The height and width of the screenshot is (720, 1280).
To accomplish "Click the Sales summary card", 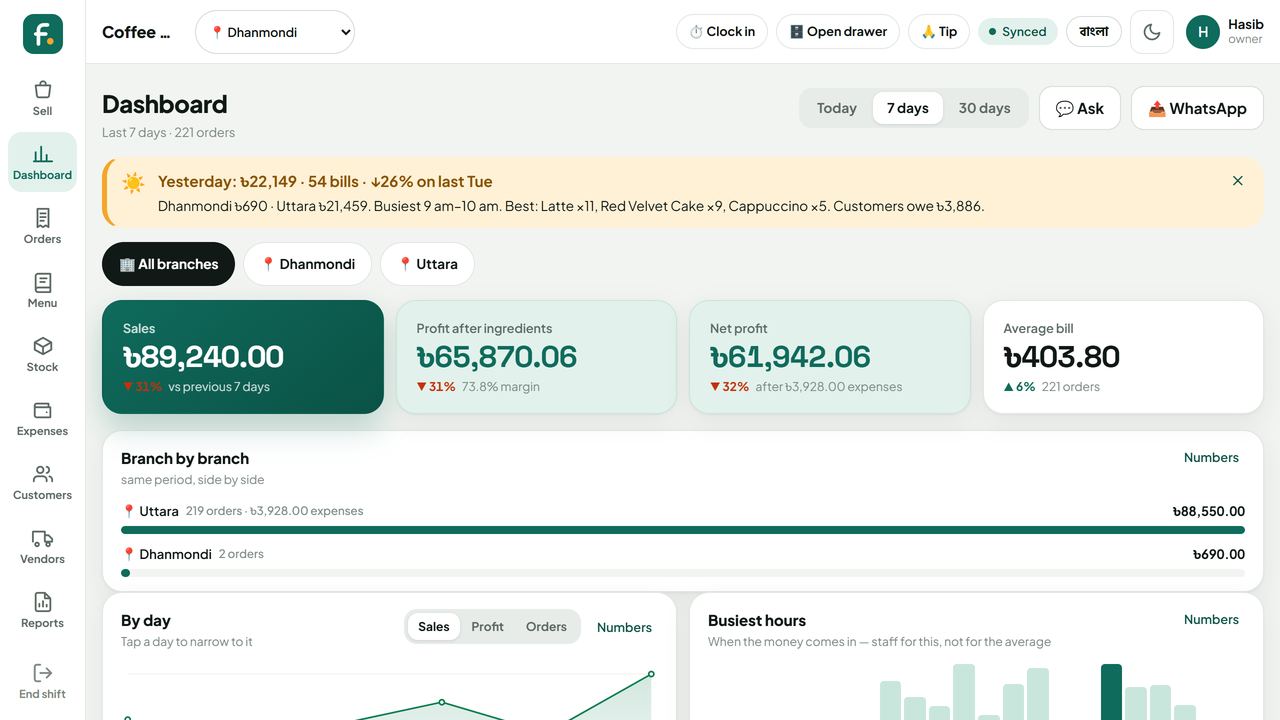I will (243, 357).
